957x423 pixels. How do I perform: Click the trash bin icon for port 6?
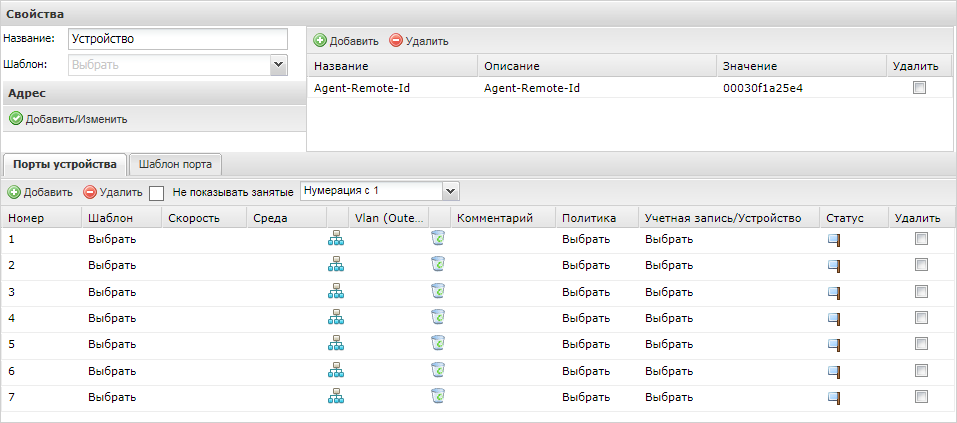point(437,370)
